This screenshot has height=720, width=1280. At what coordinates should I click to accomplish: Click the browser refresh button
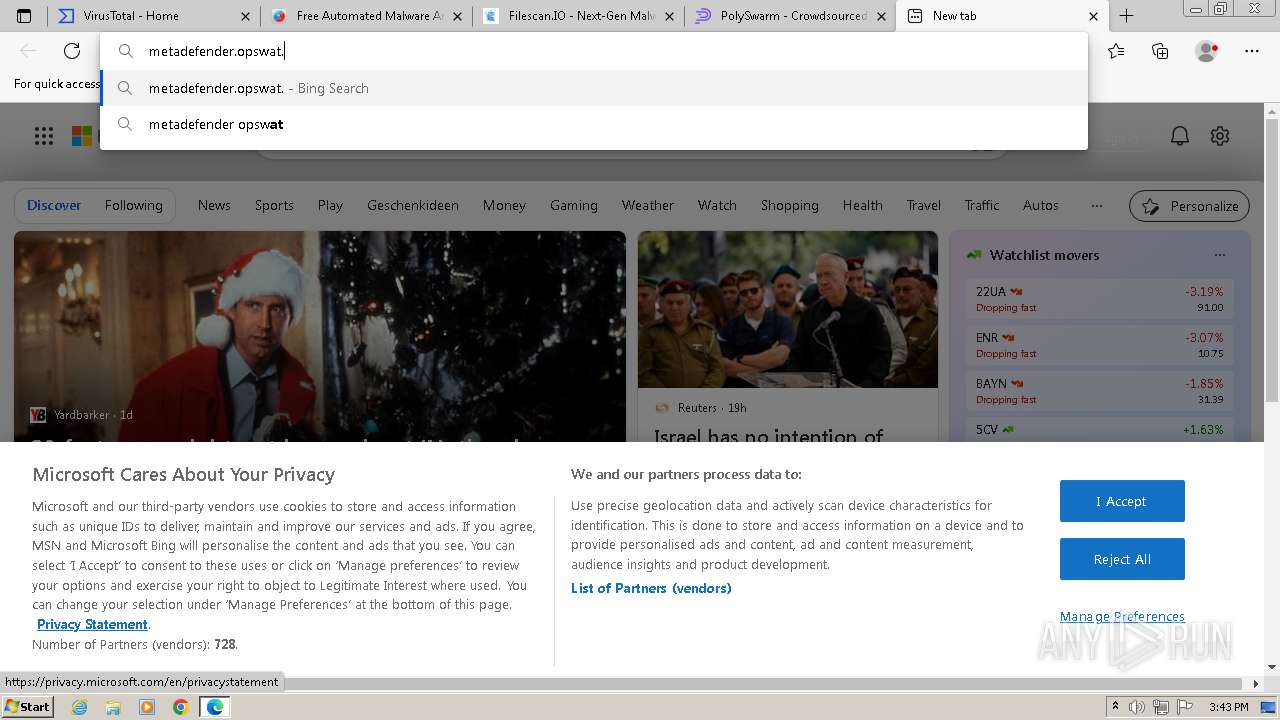(72, 51)
